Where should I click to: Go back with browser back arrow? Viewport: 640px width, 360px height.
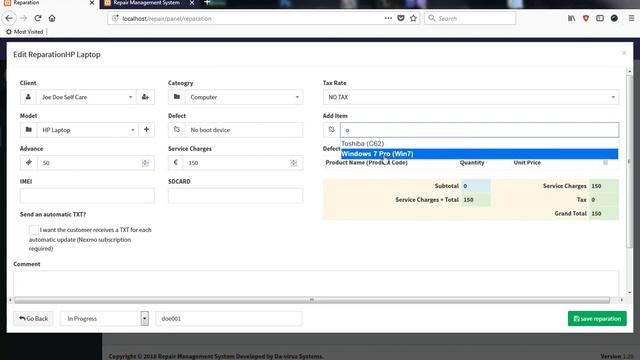coord(9,18)
